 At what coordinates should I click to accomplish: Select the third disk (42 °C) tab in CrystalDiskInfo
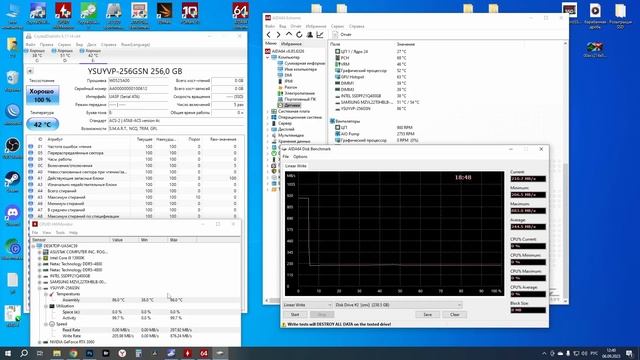tap(93, 55)
